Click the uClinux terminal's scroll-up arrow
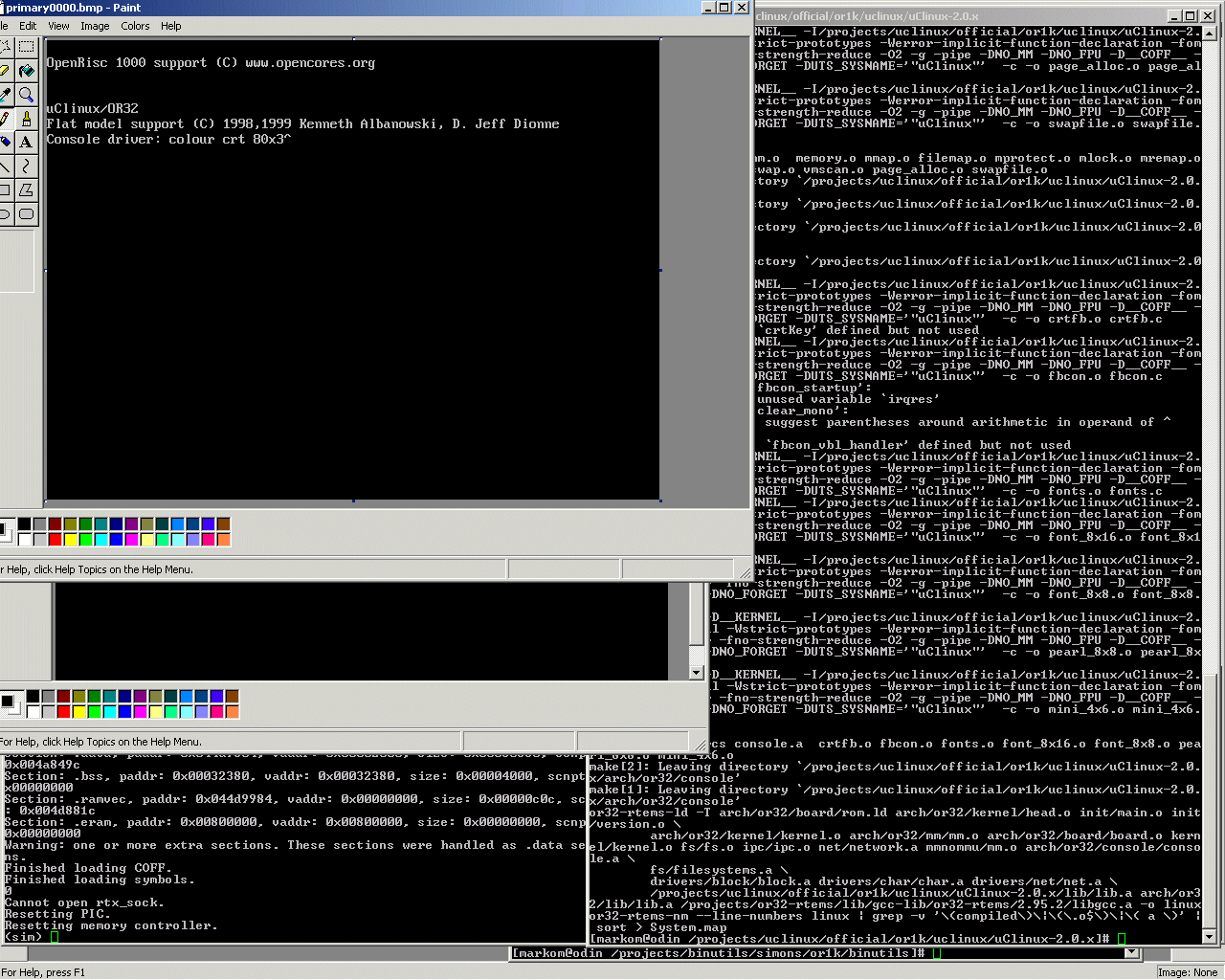The height and width of the screenshot is (980, 1225). coord(1209,33)
